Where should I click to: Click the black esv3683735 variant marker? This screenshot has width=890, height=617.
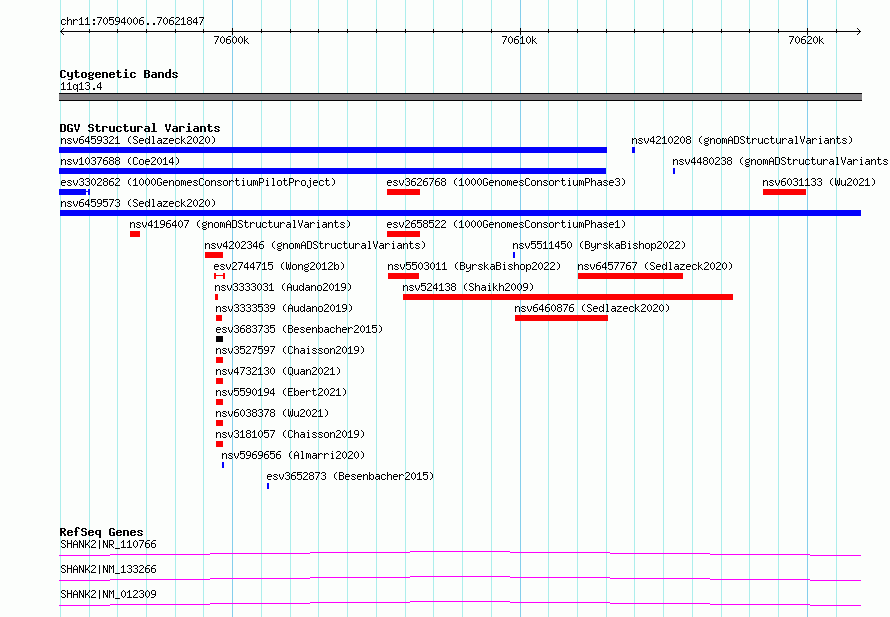point(220,339)
